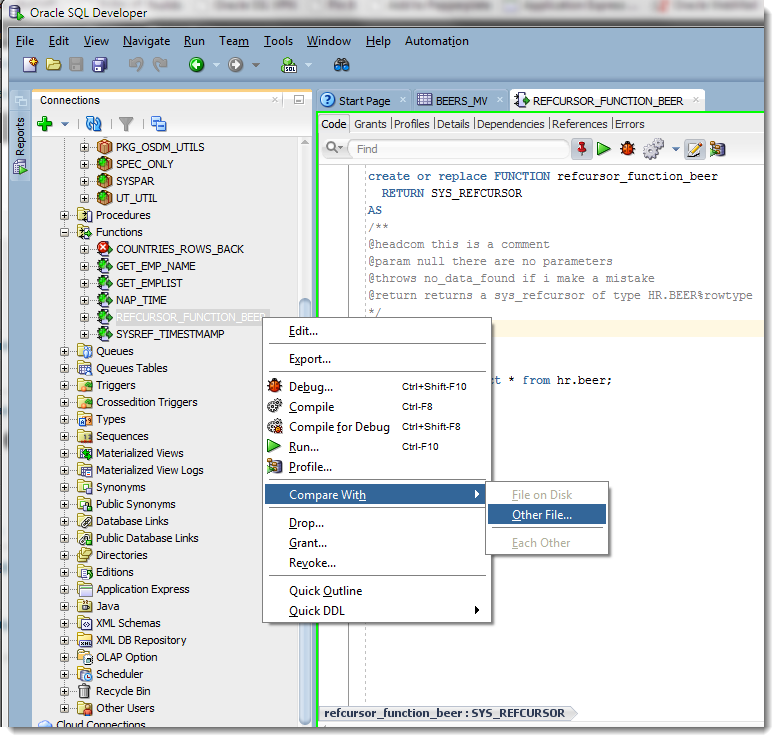Select the Other Users node
The image size is (779, 742).
(125, 708)
